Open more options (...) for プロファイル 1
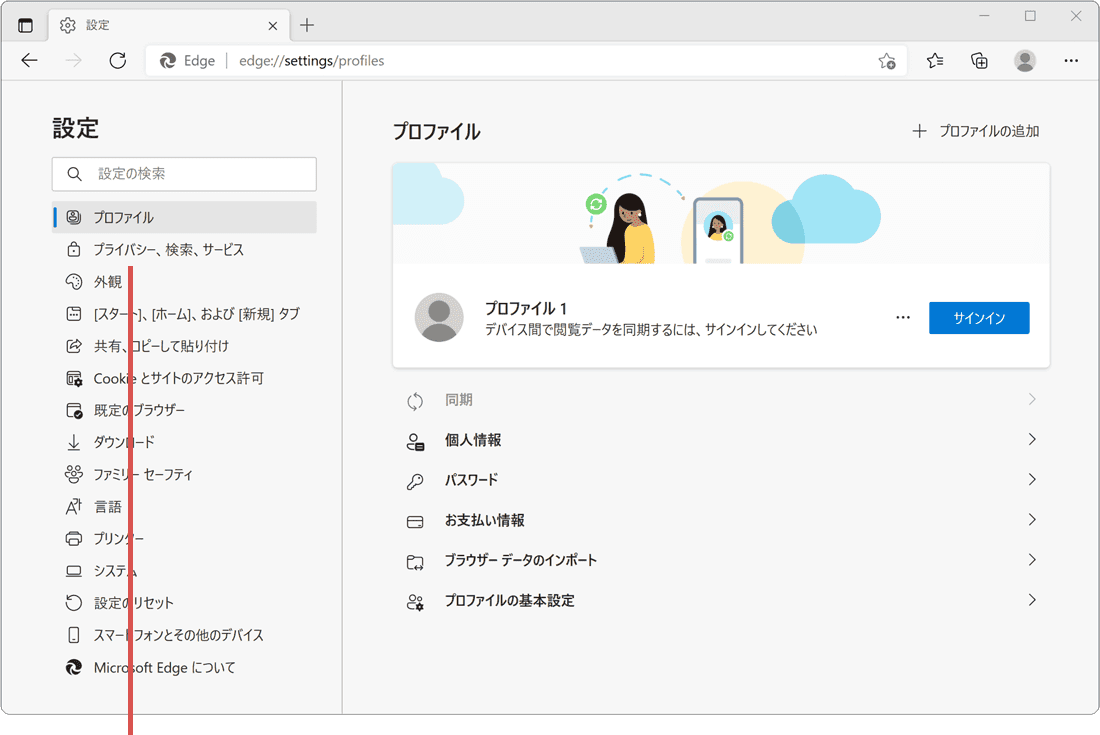Viewport: 1100px width, 735px height. click(903, 317)
